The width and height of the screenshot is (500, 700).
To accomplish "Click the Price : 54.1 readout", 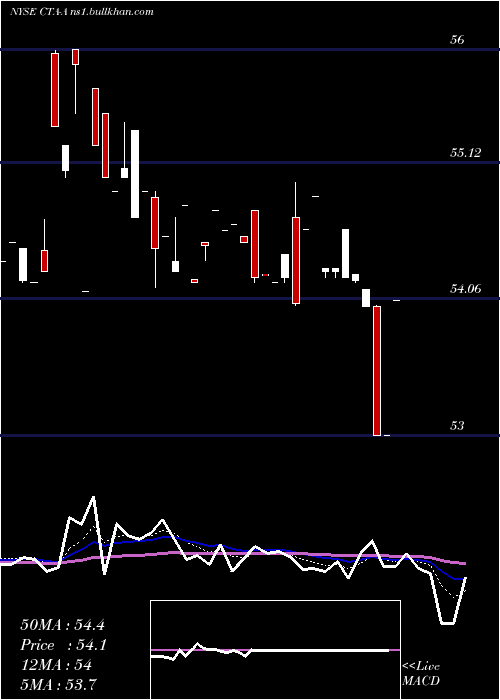I will pos(63,645).
